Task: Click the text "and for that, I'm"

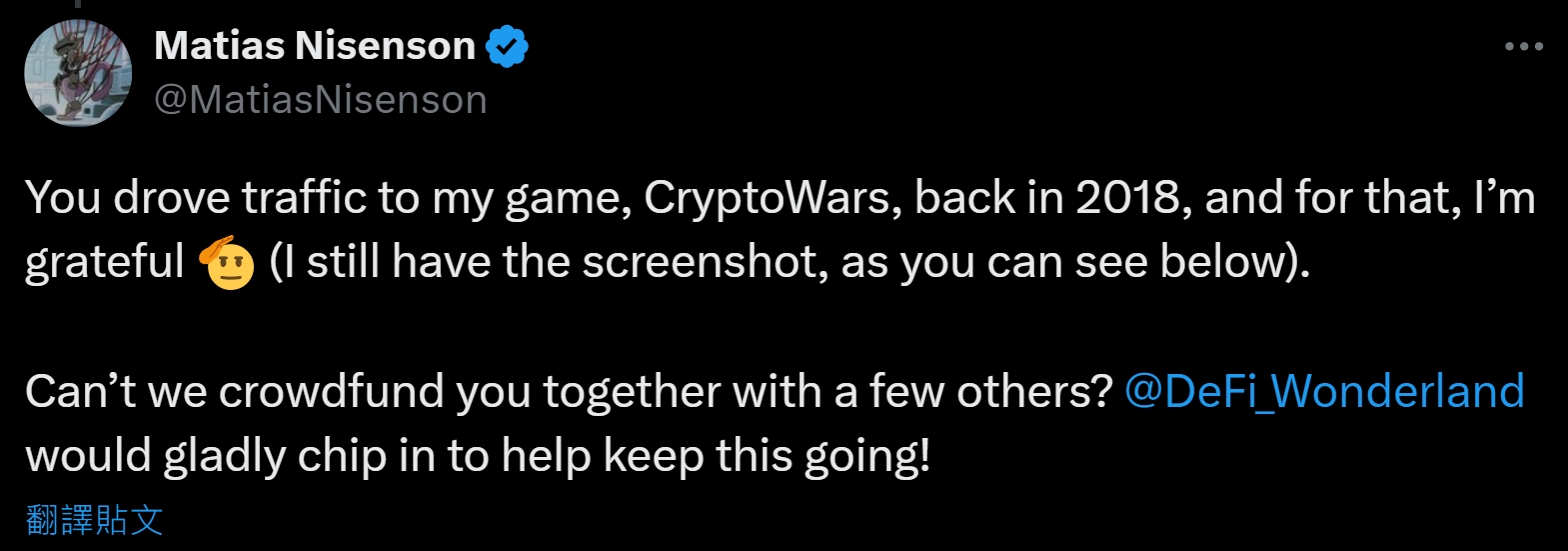Action: [x=1369, y=198]
